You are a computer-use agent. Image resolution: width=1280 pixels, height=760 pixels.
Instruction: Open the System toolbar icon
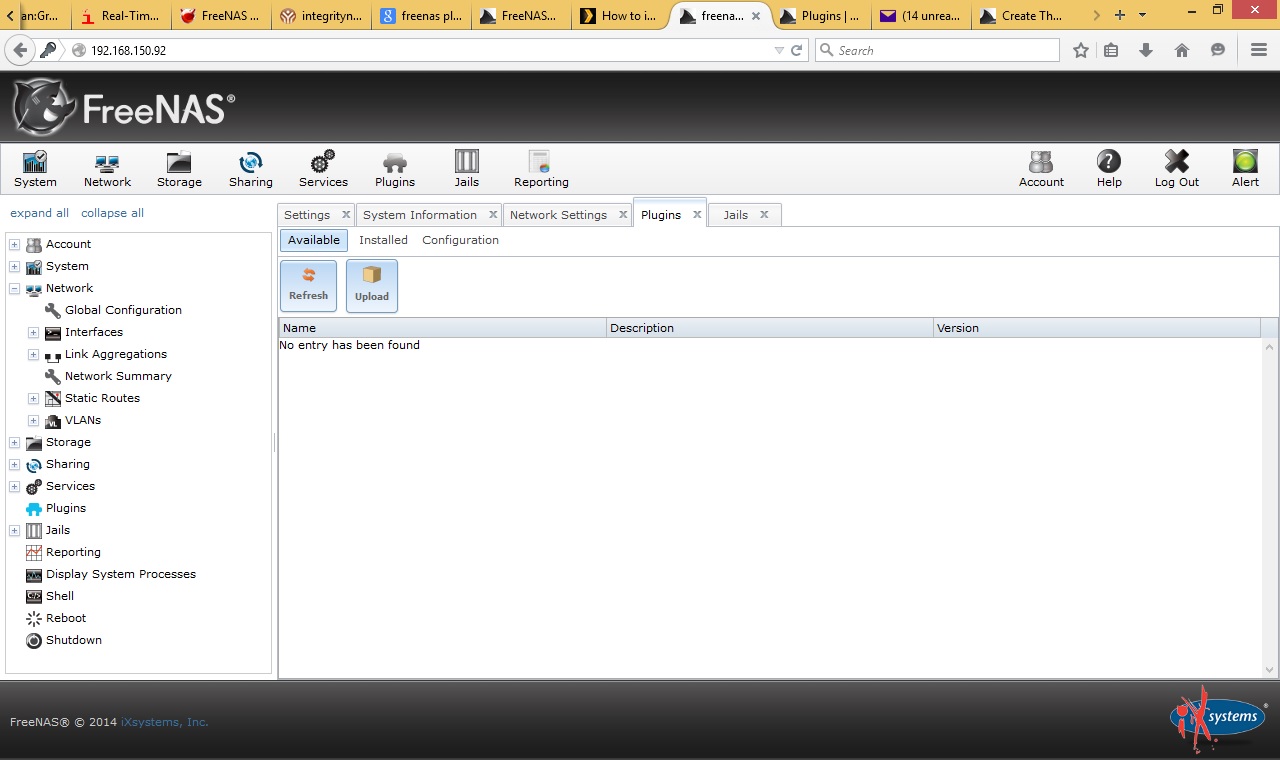tap(35, 168)
